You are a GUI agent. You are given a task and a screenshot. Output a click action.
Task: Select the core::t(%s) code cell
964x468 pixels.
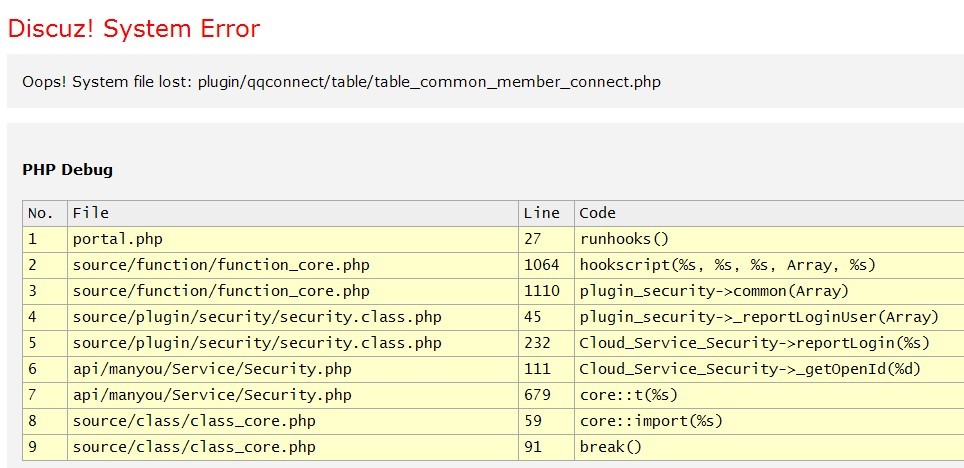769,395
